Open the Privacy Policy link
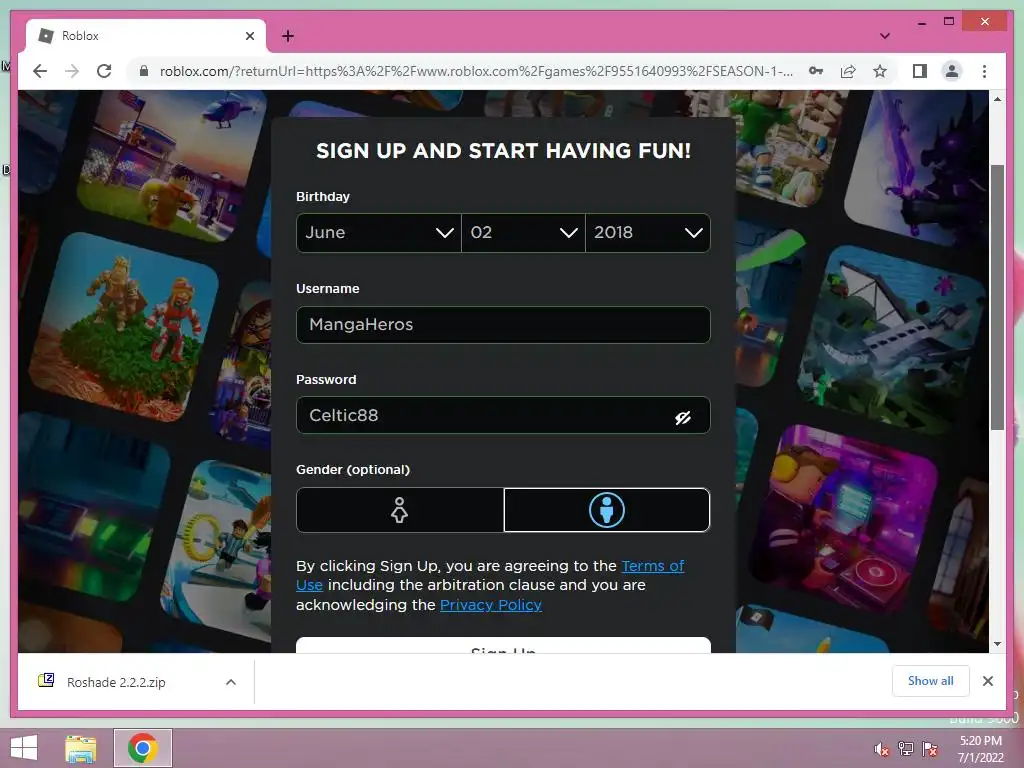Image resolution: width=1024 pixels, height=768 pixels. [x=491, y=605]
